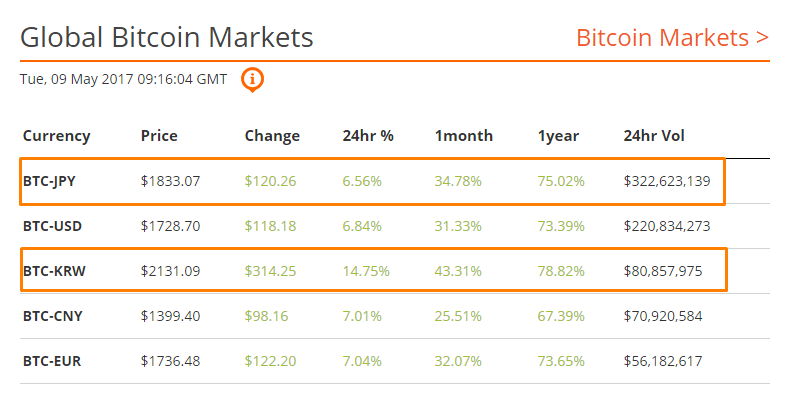The height and width of the screenshot is (411, 794).
Task: Open the Bitcoin Markets link
Action: (672, 38)
